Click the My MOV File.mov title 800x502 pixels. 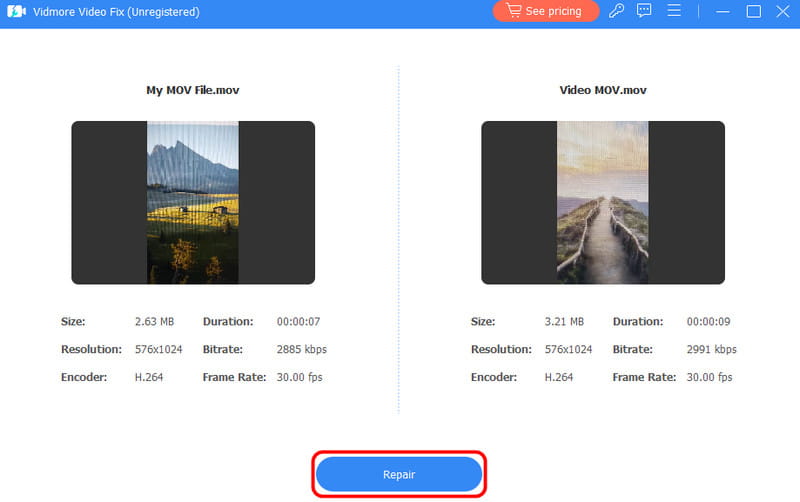pyautogui.click(x=193, y=90)
